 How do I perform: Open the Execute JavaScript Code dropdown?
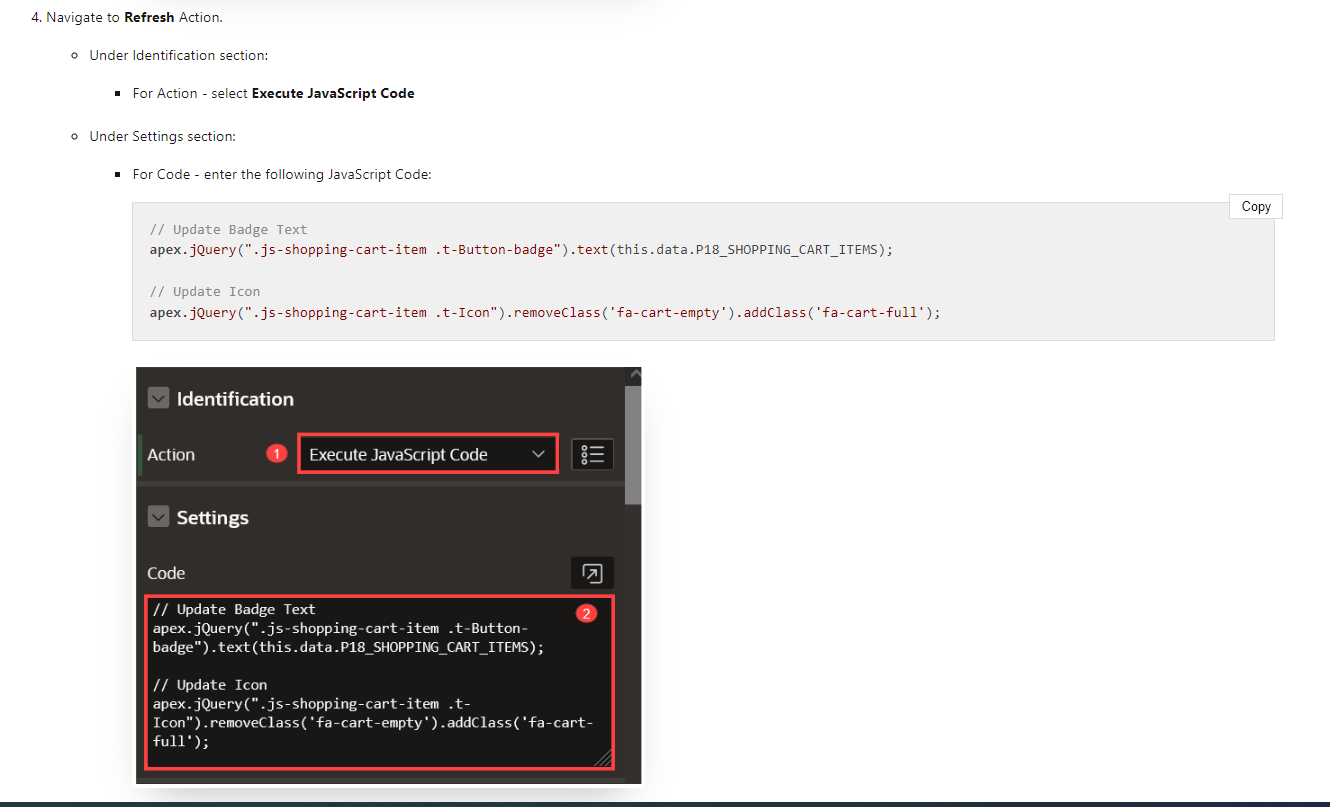(x=428, y=454)
